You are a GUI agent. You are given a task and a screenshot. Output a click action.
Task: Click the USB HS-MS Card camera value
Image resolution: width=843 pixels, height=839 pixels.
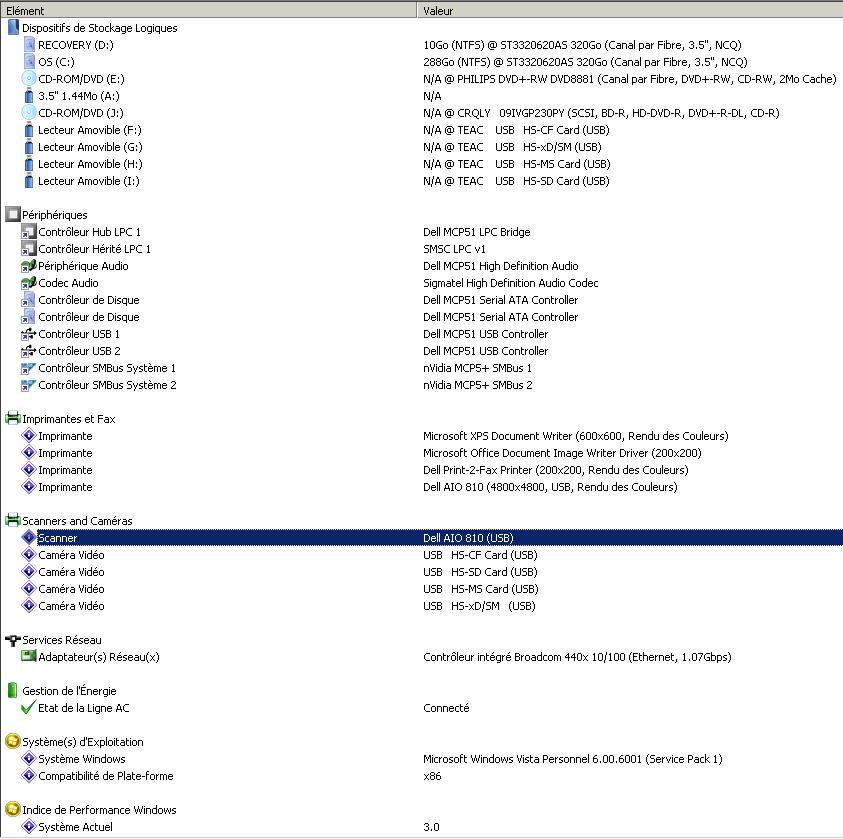coord(481,589)
